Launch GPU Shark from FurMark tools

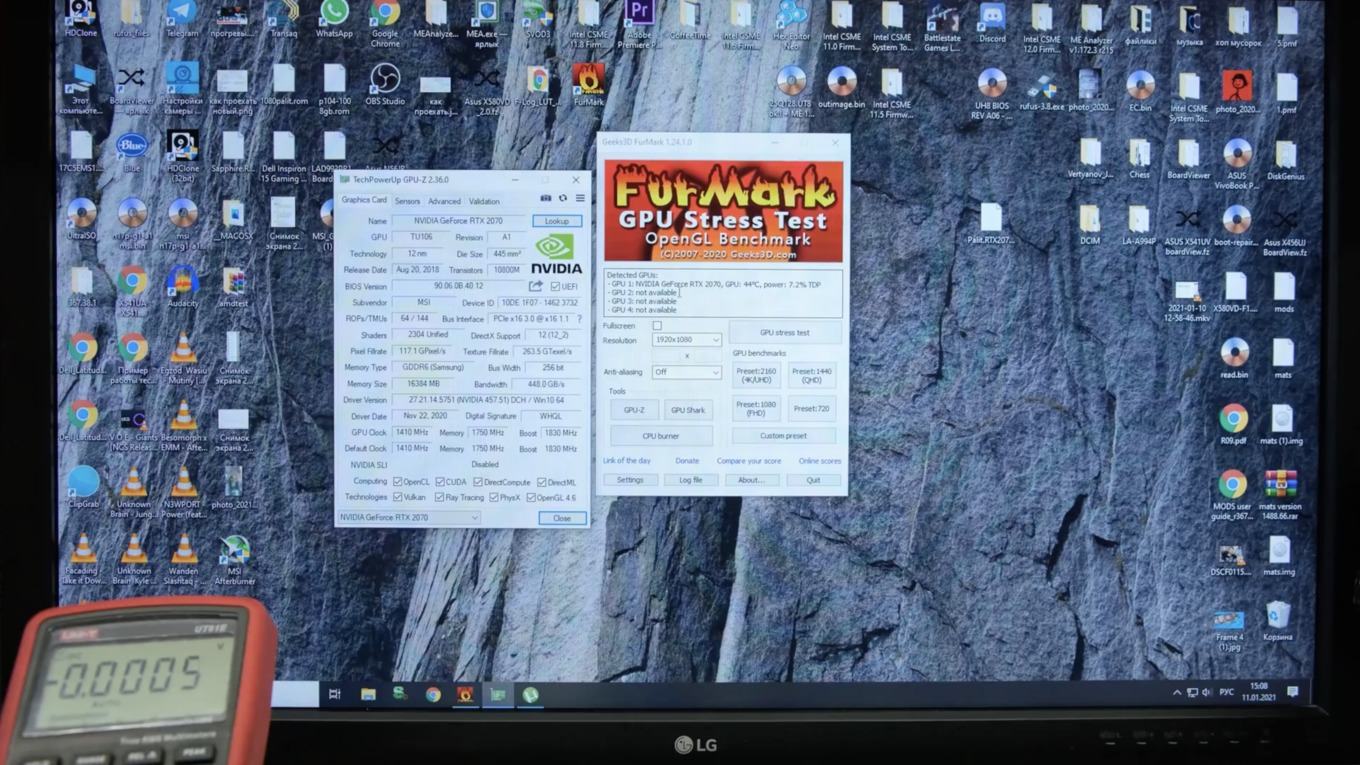(688, 410)
